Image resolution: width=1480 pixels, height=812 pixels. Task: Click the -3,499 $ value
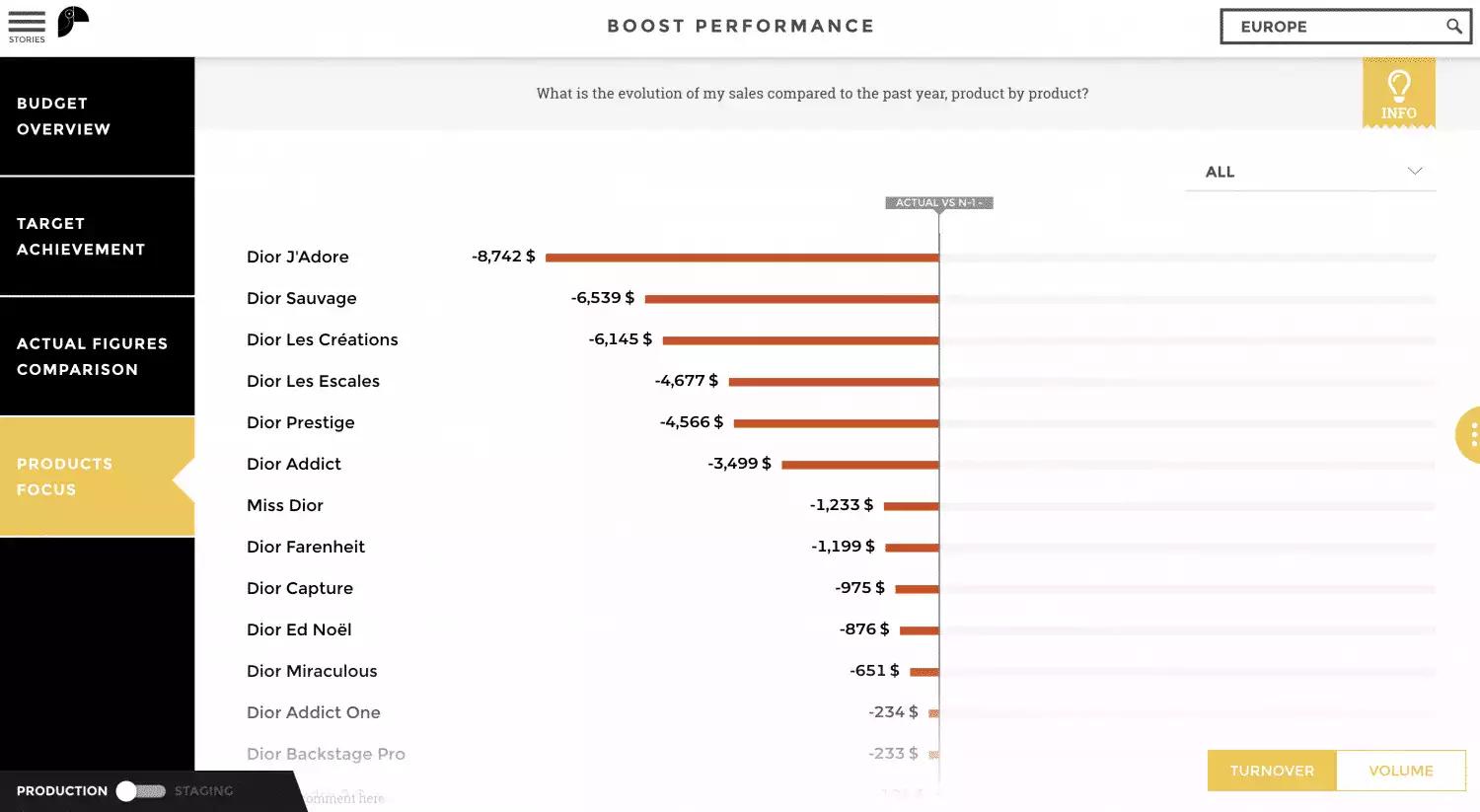pyautogui.click(x=740, y=464)
